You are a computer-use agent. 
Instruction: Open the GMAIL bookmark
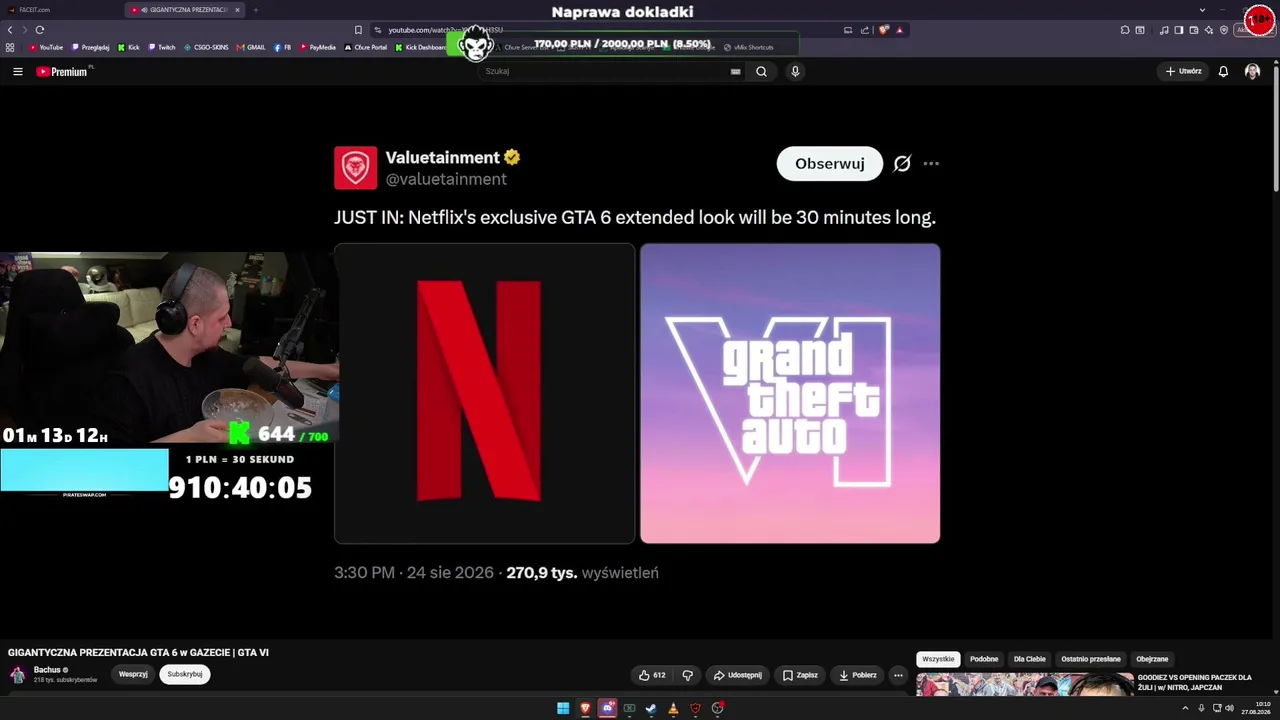point(251,47)
